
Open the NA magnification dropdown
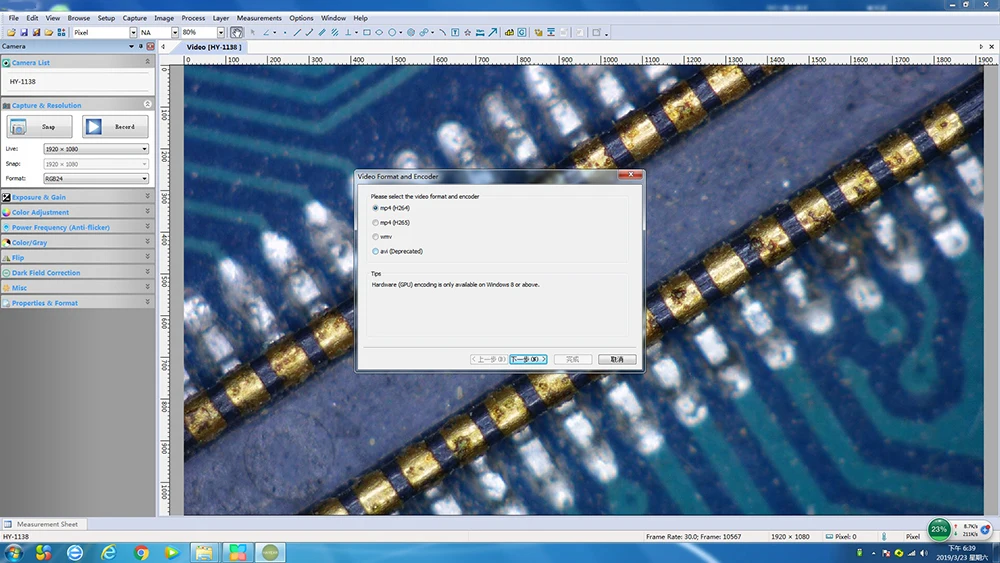point(175,32)
